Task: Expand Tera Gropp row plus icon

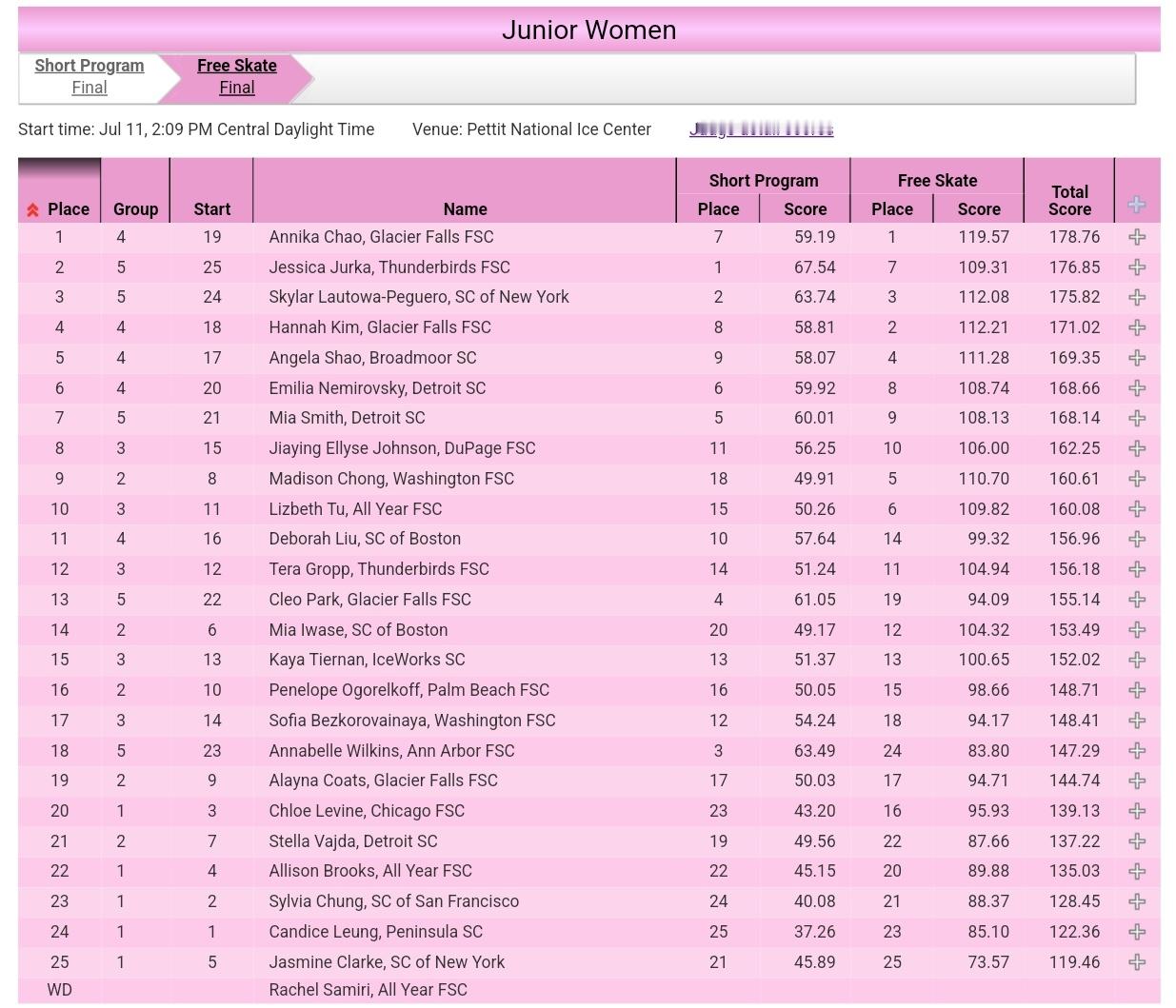Action: tap(1137, 569)
